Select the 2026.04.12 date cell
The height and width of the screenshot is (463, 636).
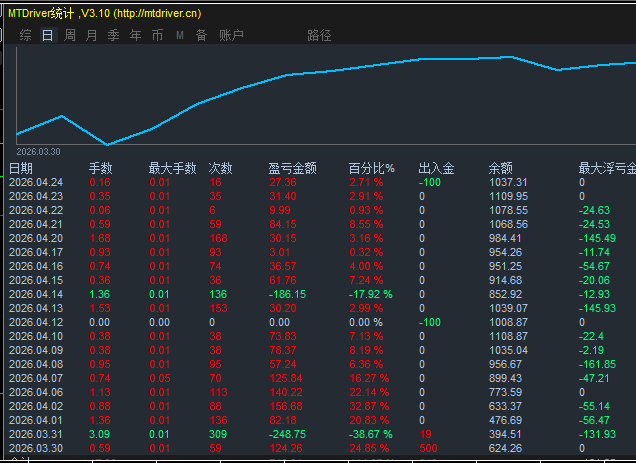36,322
